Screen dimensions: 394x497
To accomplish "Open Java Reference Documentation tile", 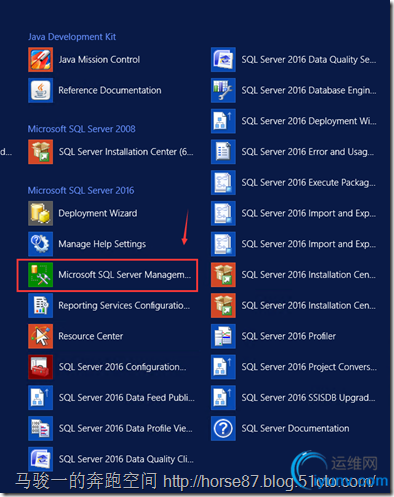I will tap(95, 90).
